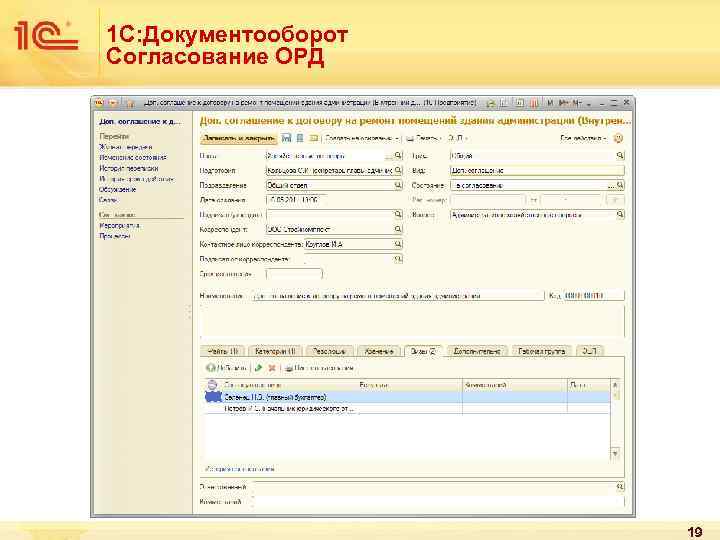Click the help icon next to 'Все действия'
Viewport: 720px width, 540px height.
(619, 138)
